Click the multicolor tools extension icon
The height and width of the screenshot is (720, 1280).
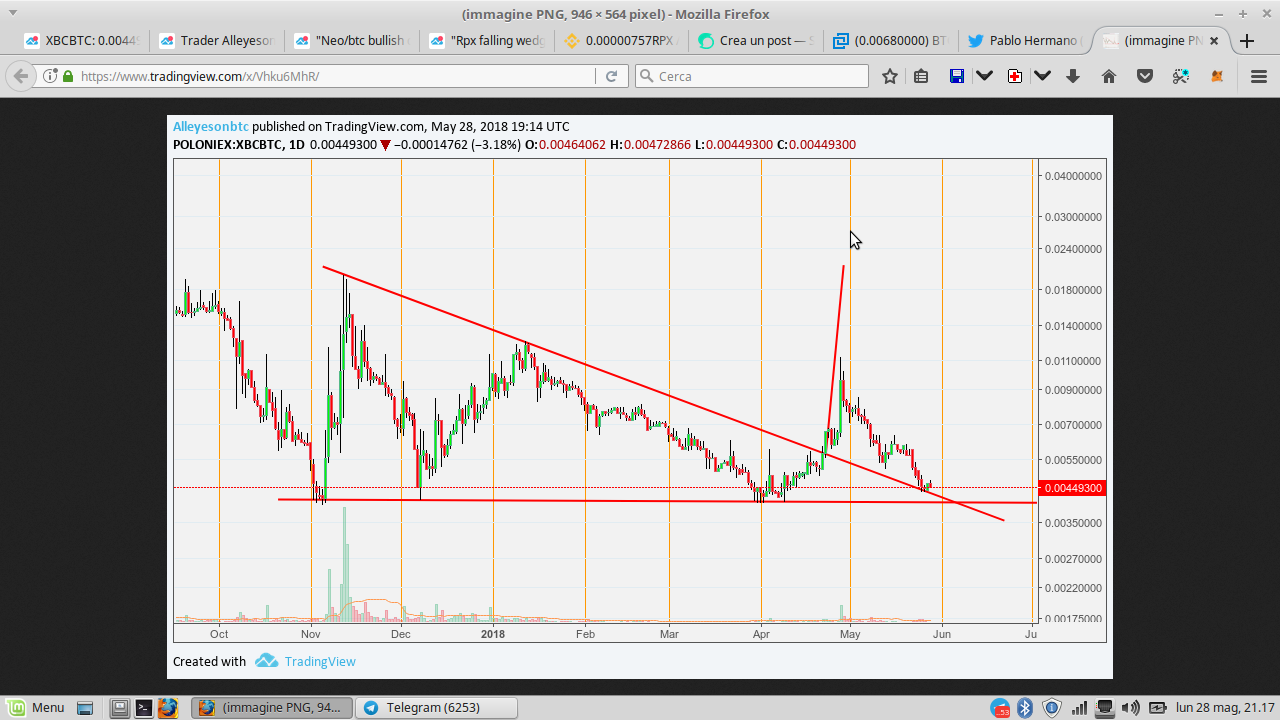point(1181,76)
